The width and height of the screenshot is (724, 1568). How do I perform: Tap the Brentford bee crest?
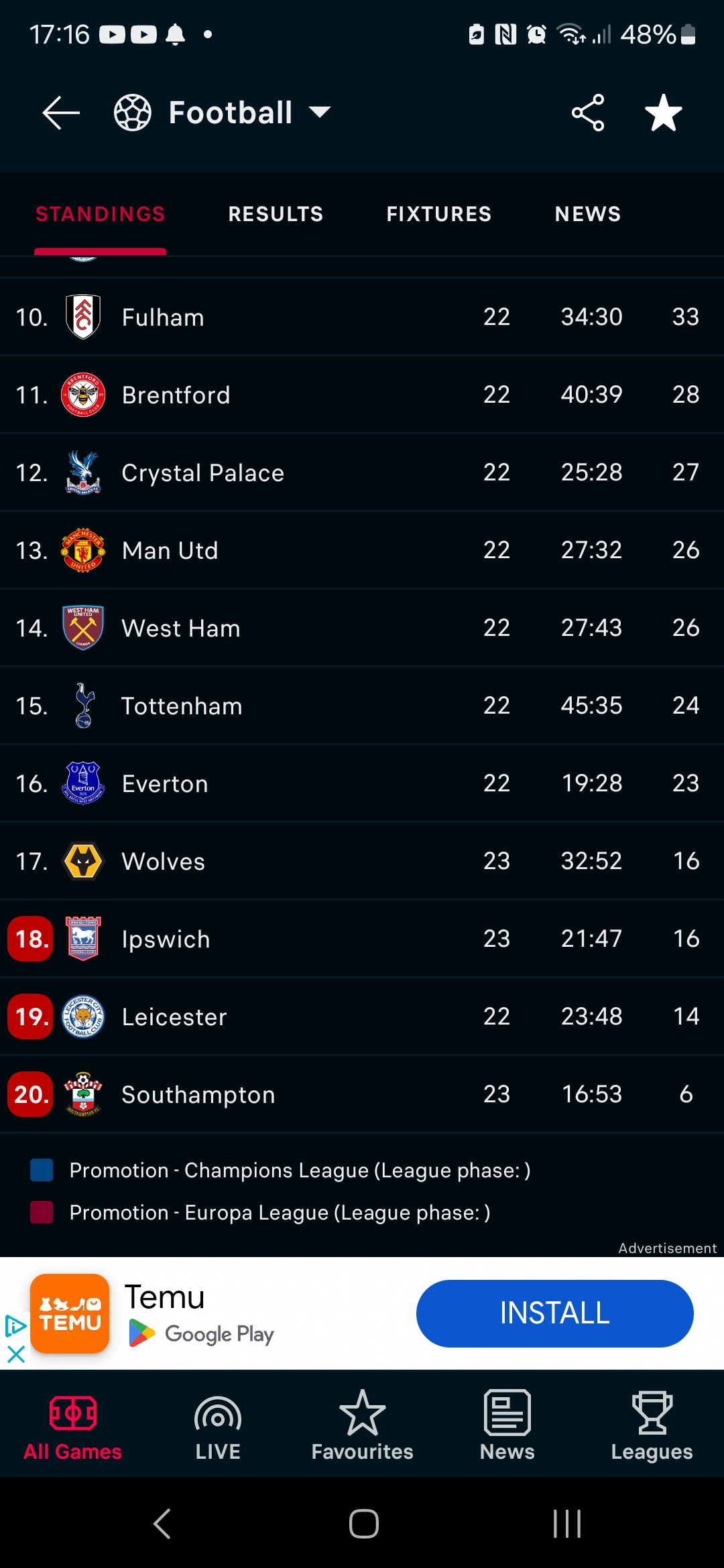click(83, 395)
